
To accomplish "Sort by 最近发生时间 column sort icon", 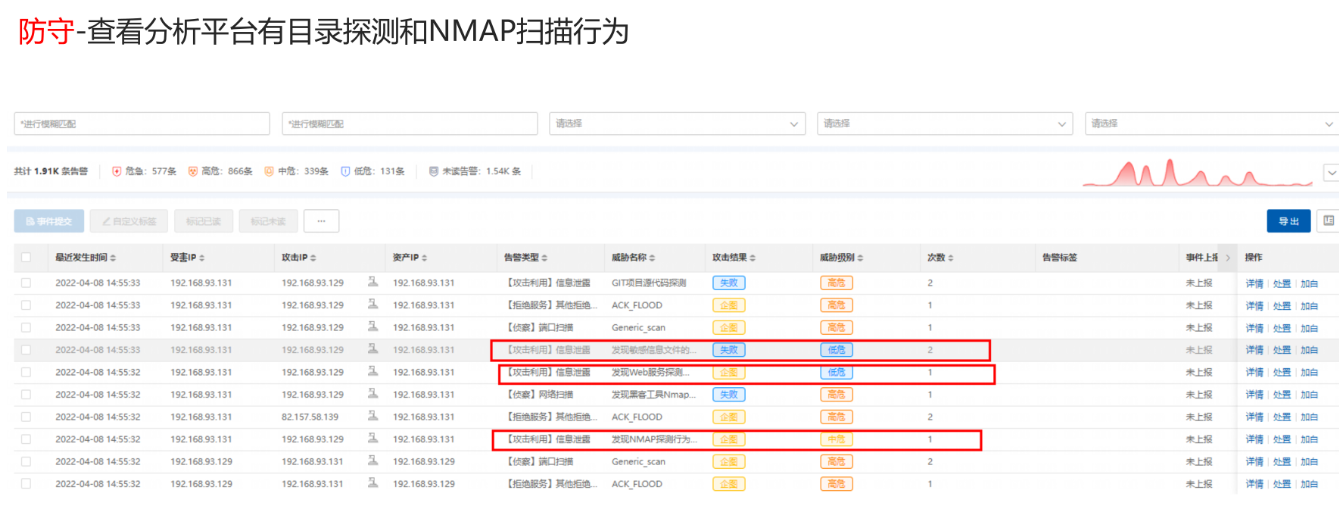I will [113, 258].
